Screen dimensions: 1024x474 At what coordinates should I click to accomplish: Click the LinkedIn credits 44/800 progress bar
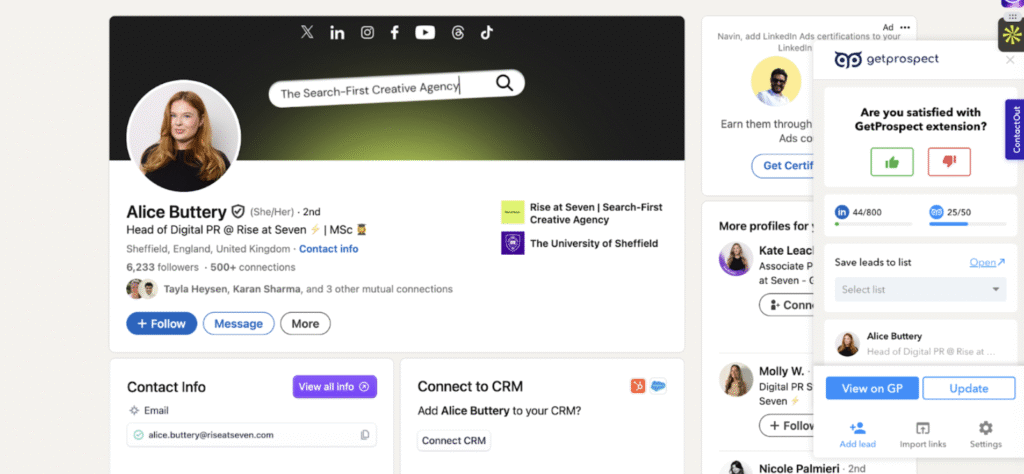point(873,224)
